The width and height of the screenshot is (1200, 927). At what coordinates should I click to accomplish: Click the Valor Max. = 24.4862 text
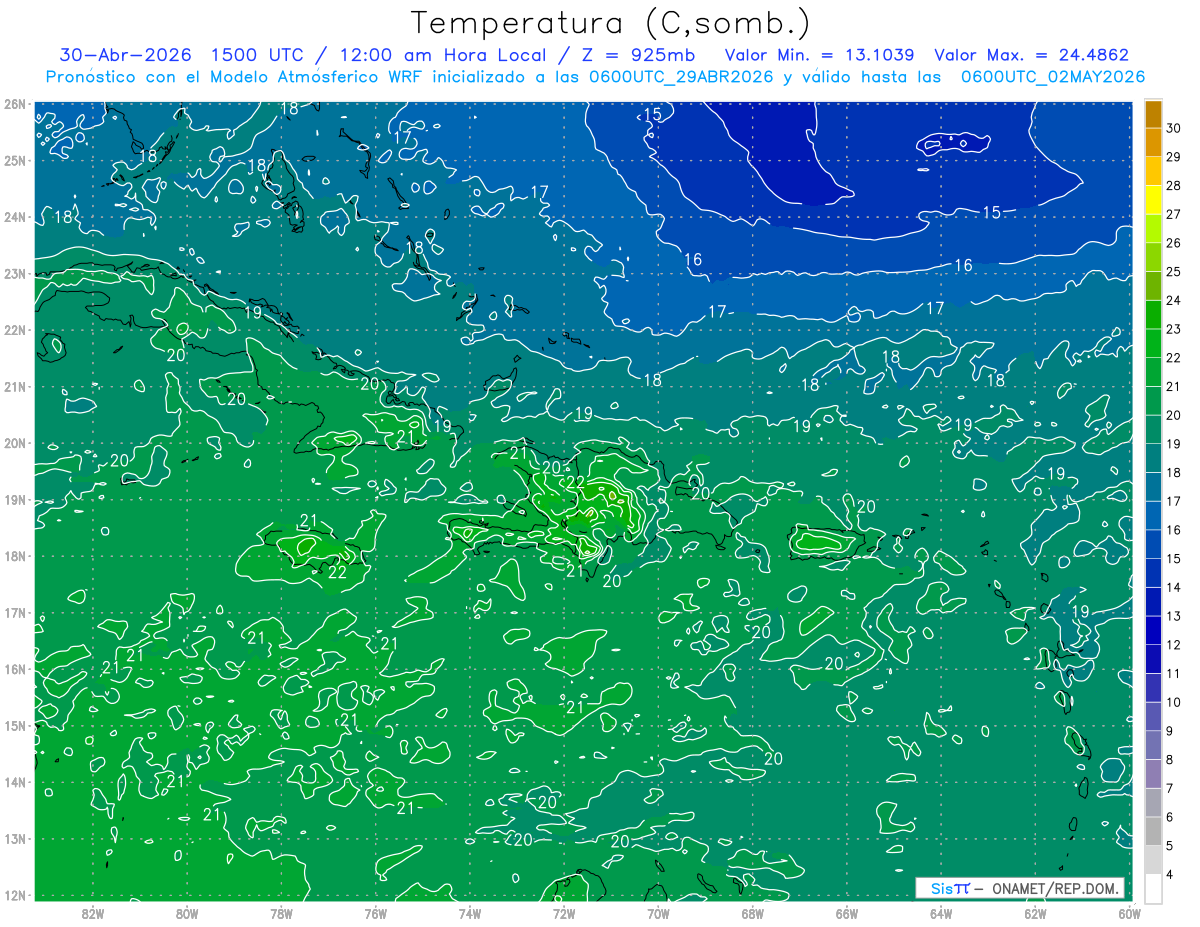coord(1031,55)
